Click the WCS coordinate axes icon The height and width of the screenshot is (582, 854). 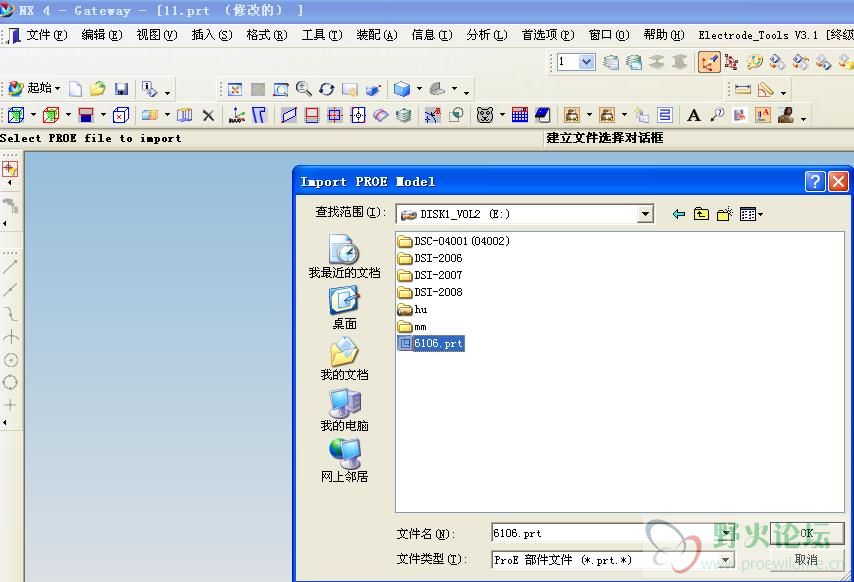[236, 115]
